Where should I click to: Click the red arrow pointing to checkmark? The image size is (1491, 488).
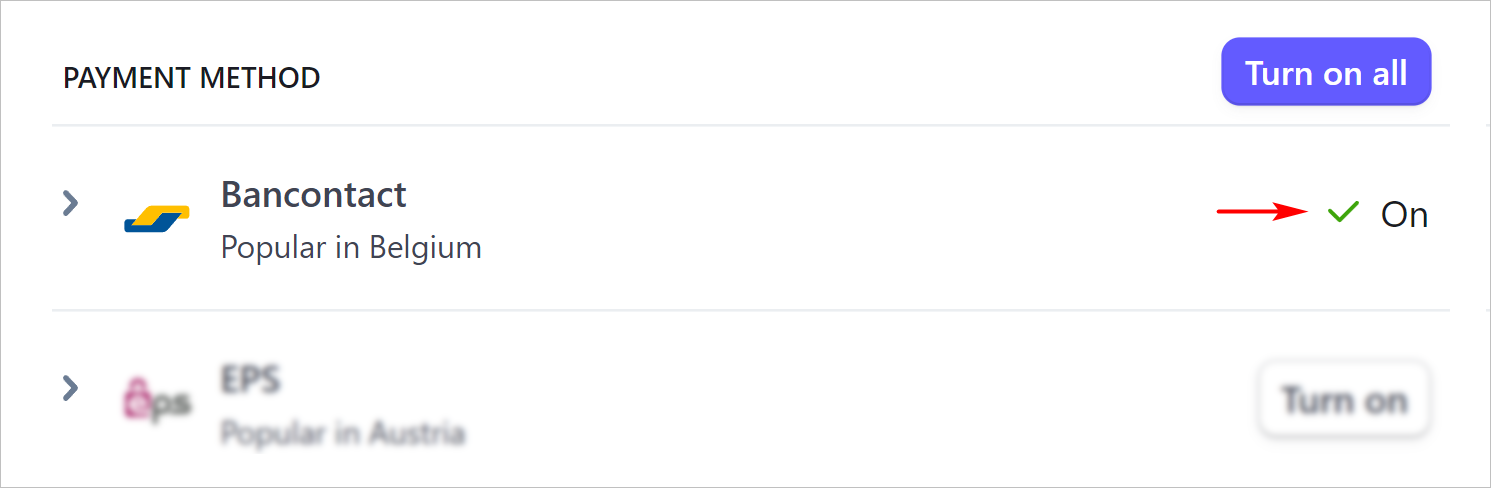coord(1263,211)
